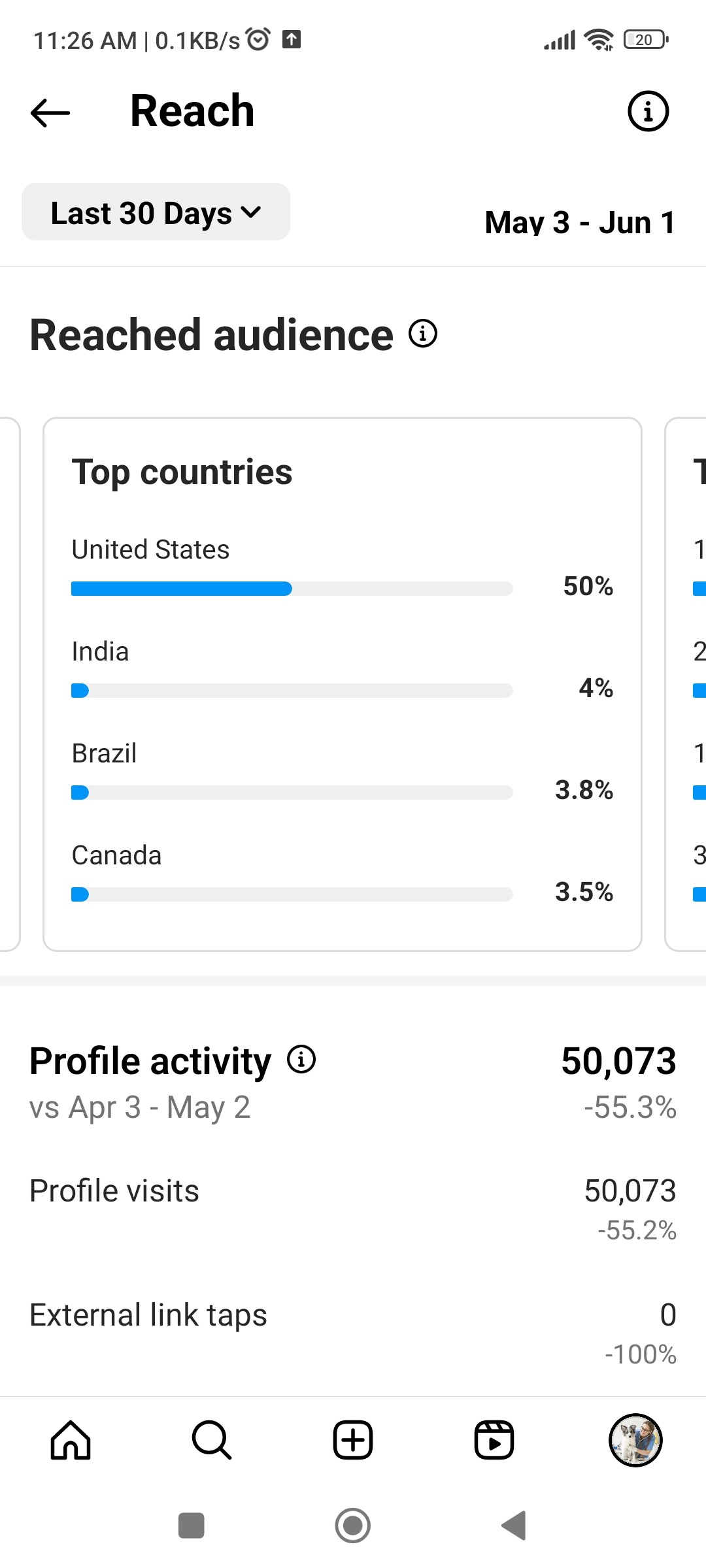The image size is (706, 1568).
Task: Tap the Brazil 3.8% bar
Action: (292, 792)
